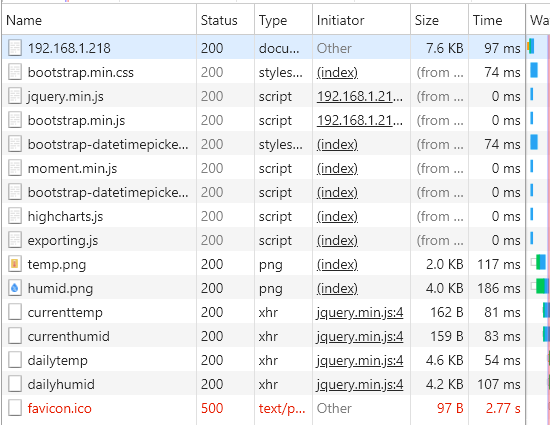The height and width of the screenshot is (425, 550).
Task: Click the waterfall bar for 192.168.1.218
Action: click(x=531, y=46)
